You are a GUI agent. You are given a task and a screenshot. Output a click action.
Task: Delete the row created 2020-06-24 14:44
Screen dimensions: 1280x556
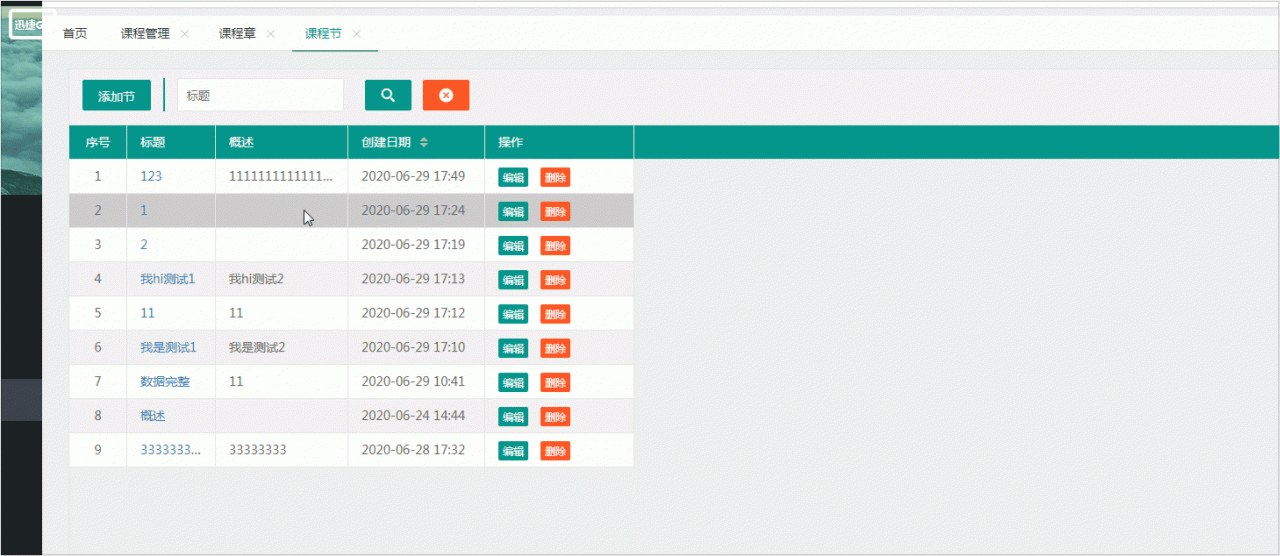(555, 416)
